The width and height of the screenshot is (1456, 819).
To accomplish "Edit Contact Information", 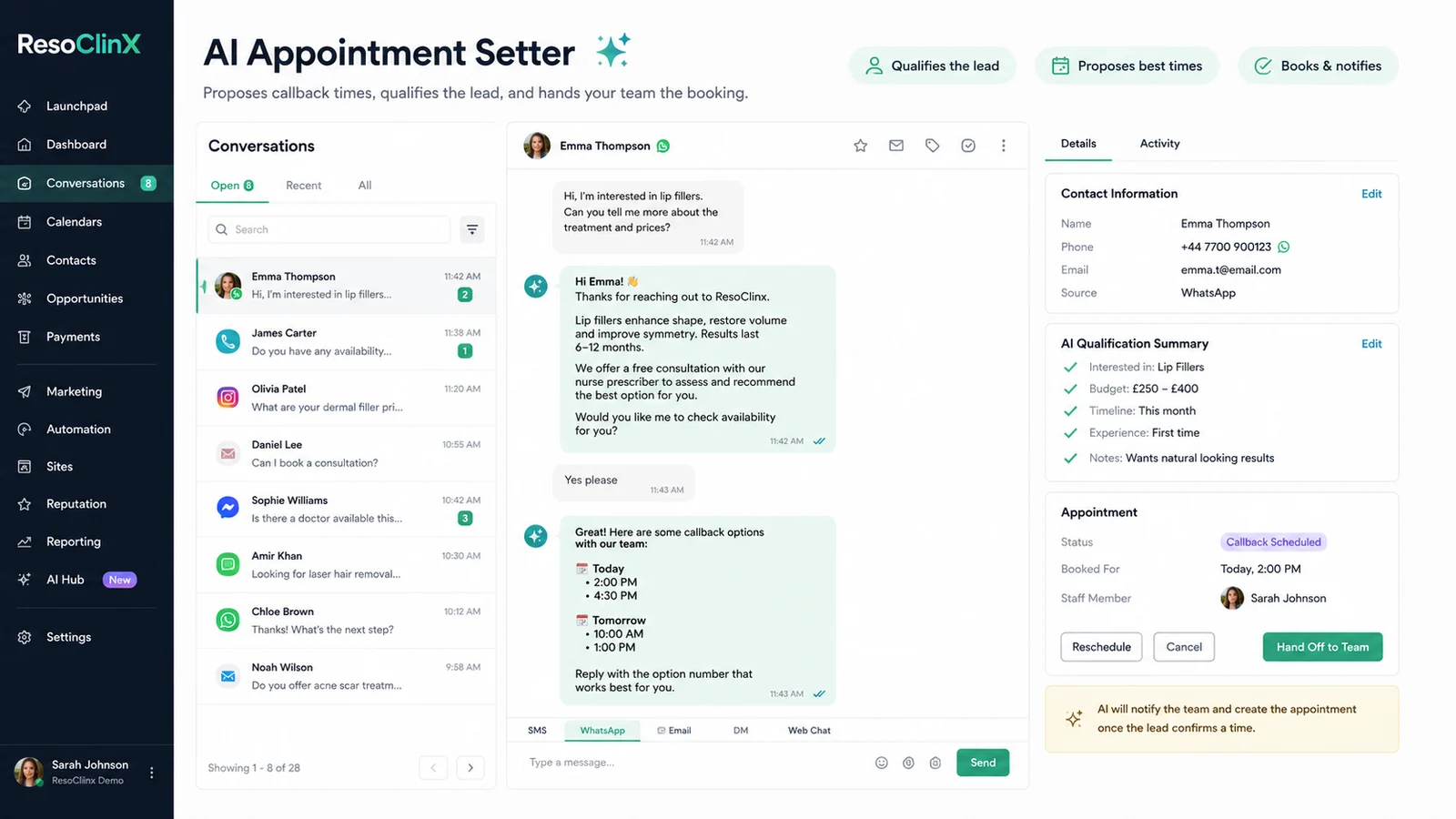I will pos(1371,194).
